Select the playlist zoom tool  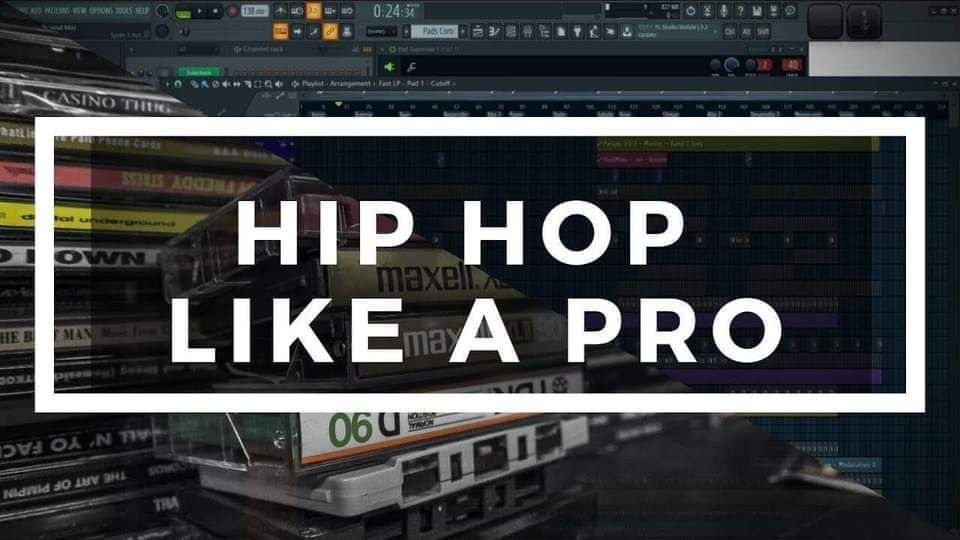pyautogui.click(x=268, y=84)
